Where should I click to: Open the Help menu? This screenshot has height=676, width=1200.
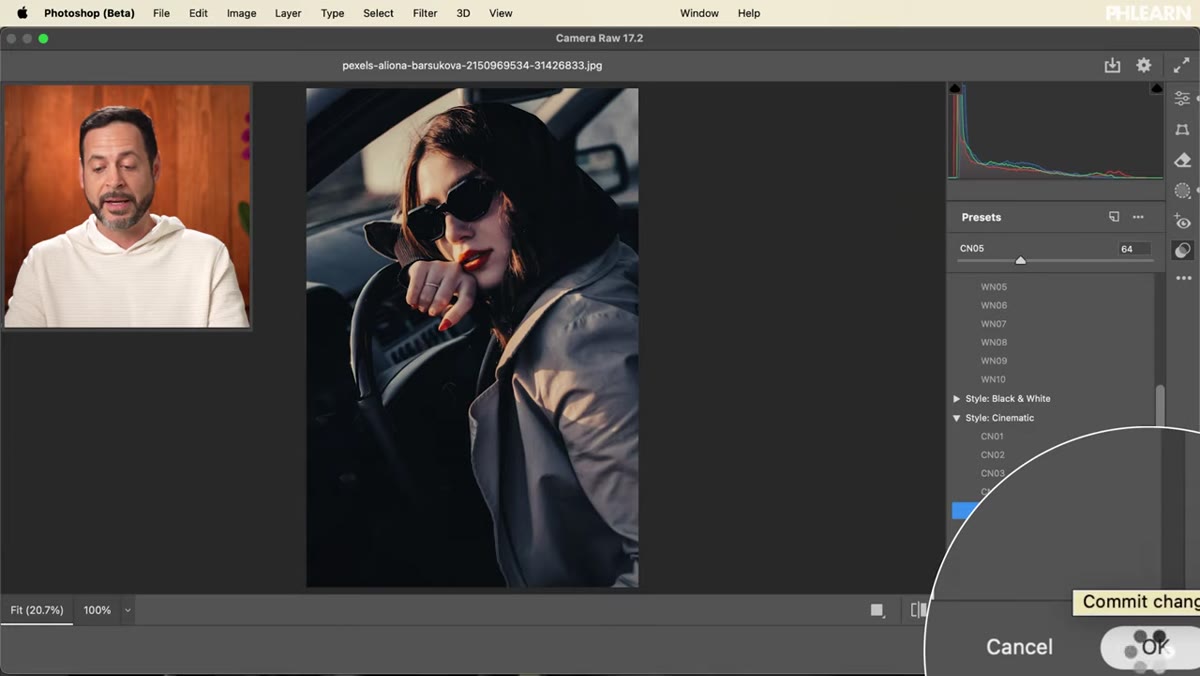point(749,13)
